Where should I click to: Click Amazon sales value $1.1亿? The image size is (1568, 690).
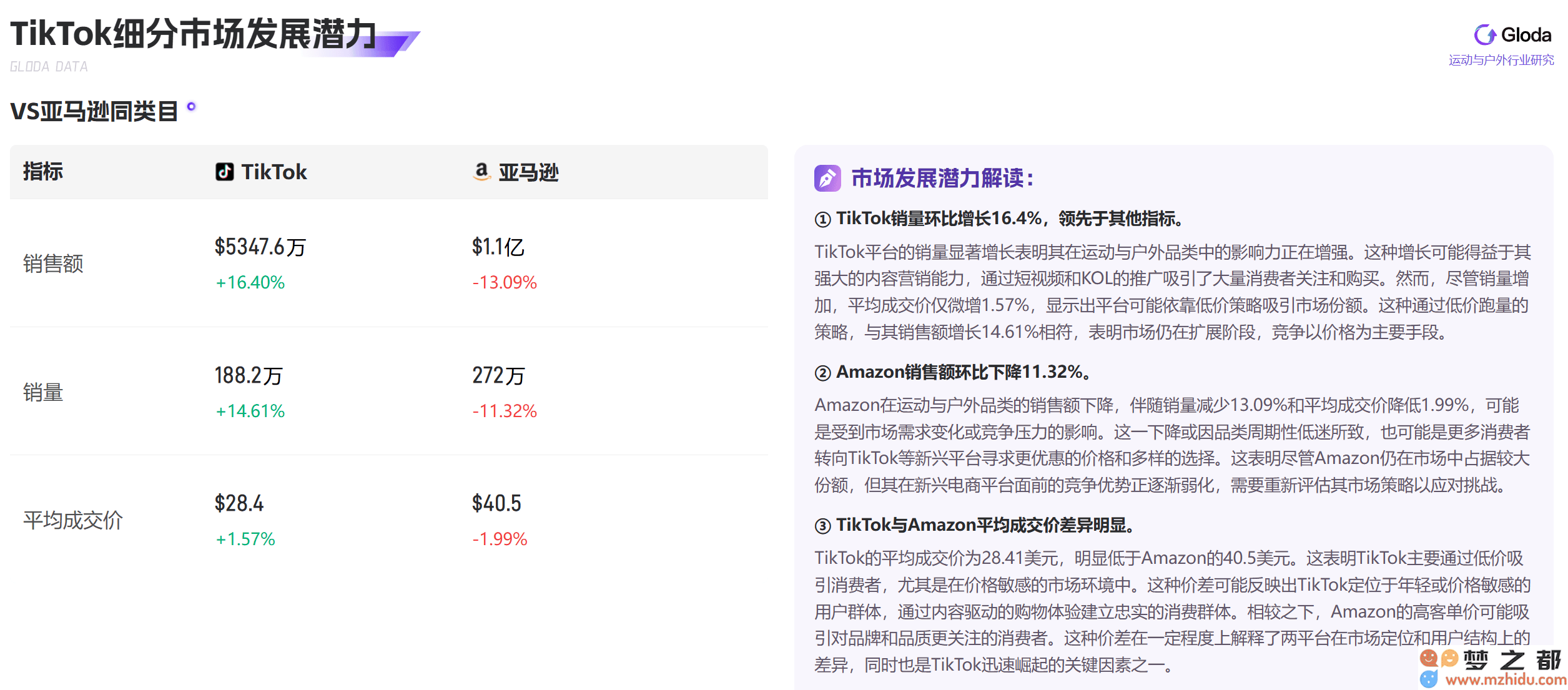pos(498,247)
